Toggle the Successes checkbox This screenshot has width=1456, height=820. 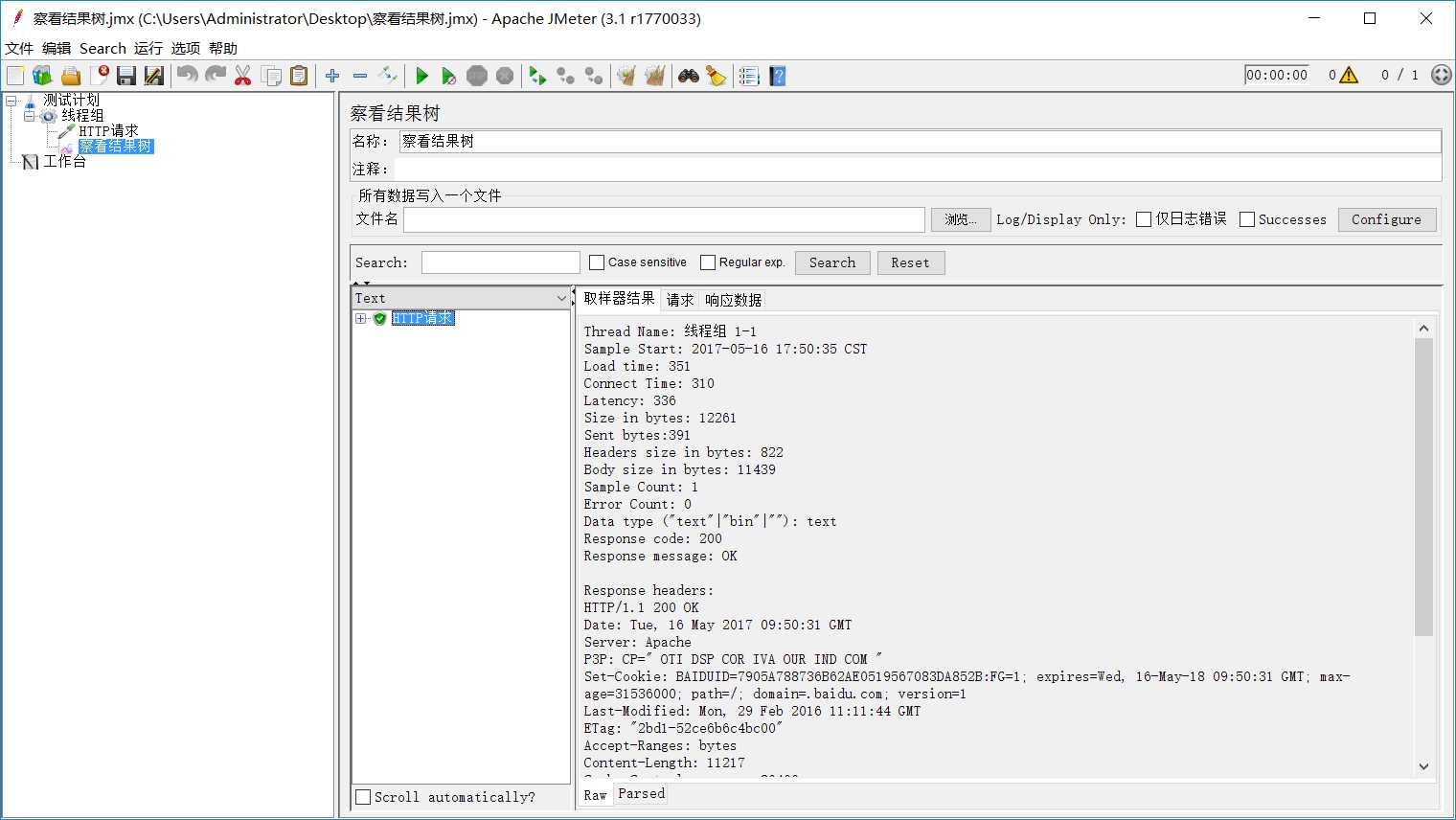coord(1247,219)
